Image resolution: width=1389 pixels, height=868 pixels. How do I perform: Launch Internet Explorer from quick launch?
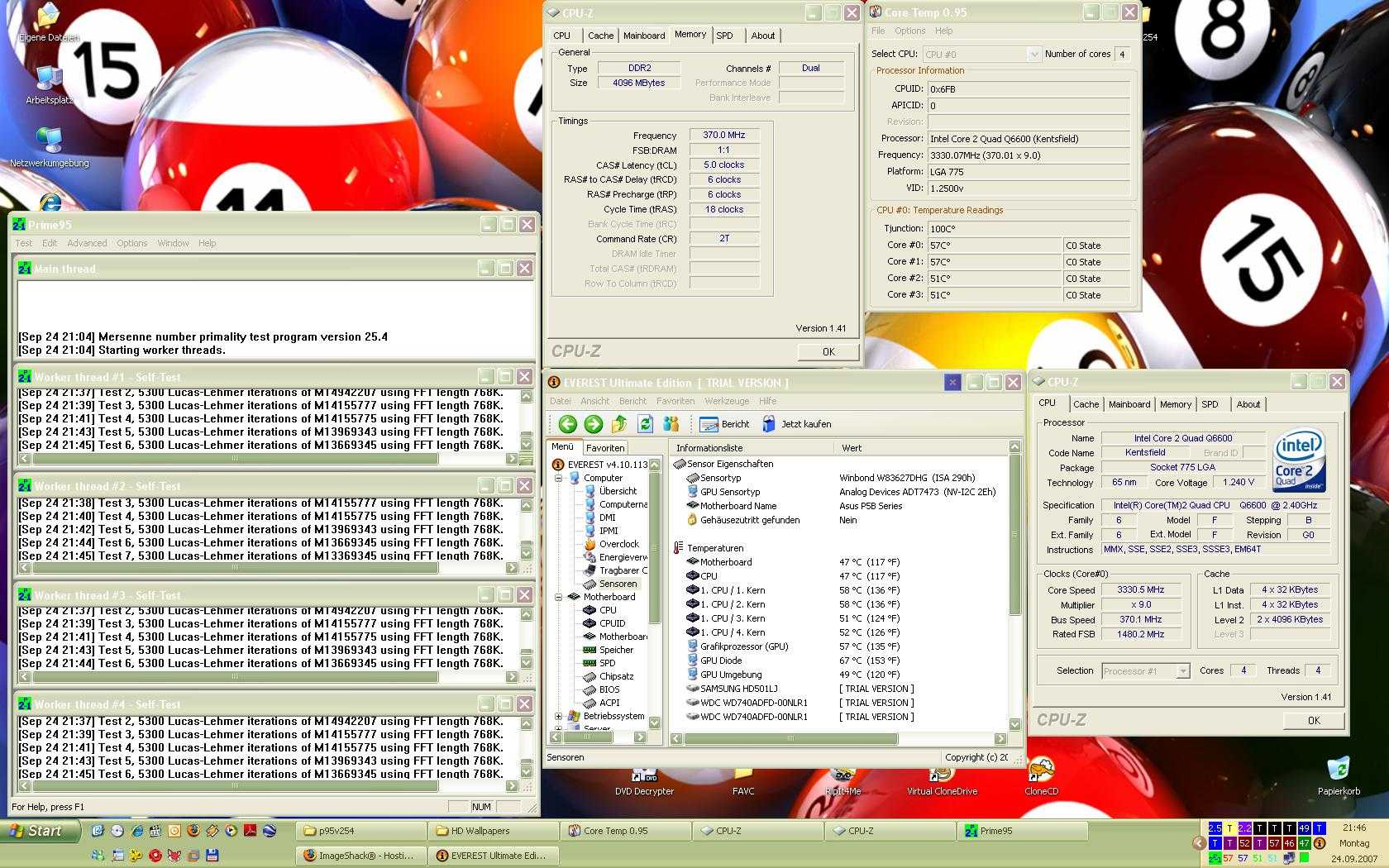tap(136, 831)
